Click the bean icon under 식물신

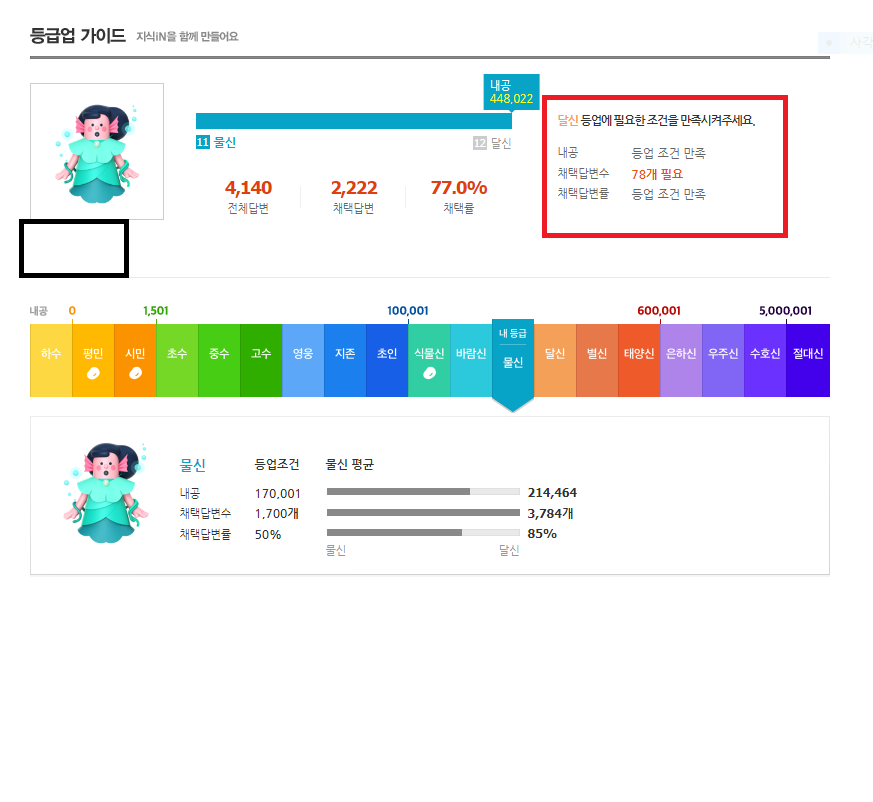click(x=429, y=373)
